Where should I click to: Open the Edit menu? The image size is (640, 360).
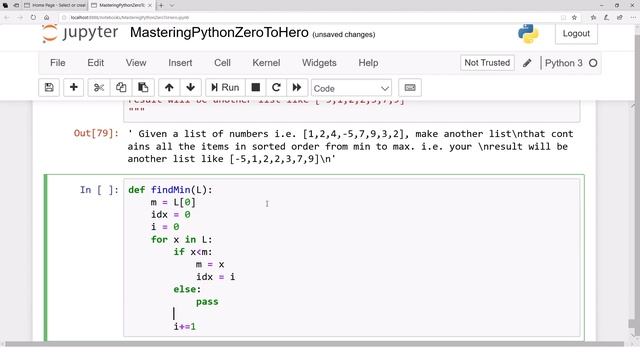[x=96, y=63]
